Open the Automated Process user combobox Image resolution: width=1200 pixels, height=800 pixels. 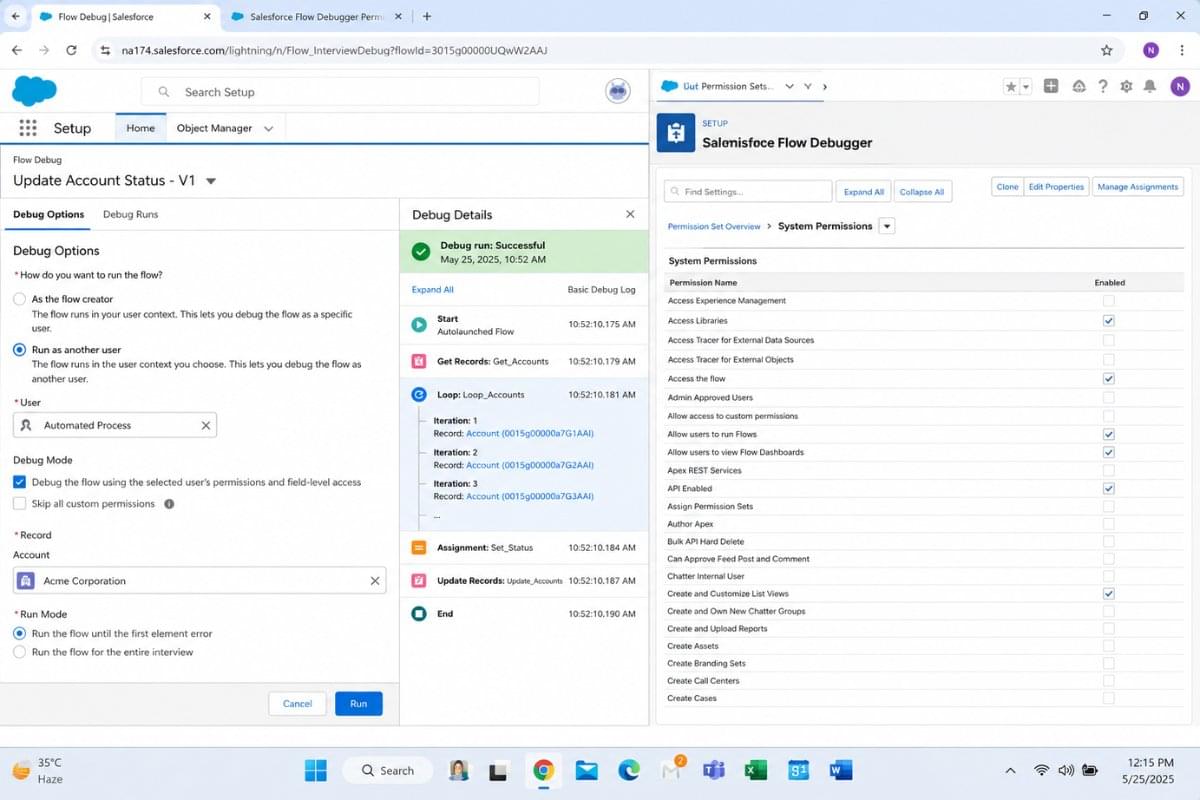(115, 425)
